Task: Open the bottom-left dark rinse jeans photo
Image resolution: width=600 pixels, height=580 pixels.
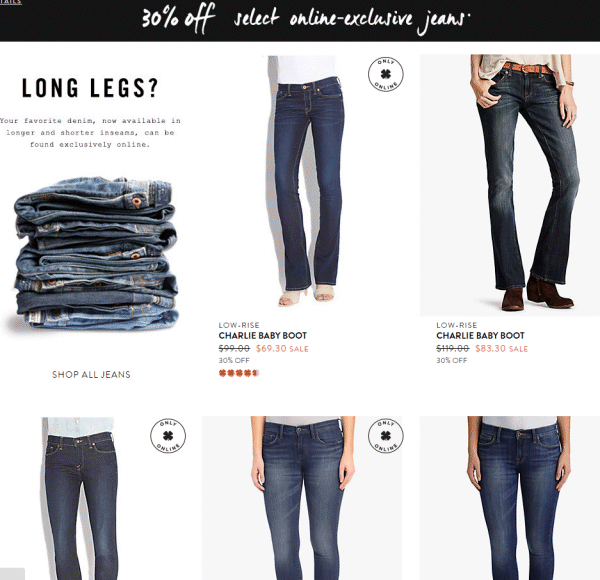Action: pyautogui.click(x=80, y=498)
